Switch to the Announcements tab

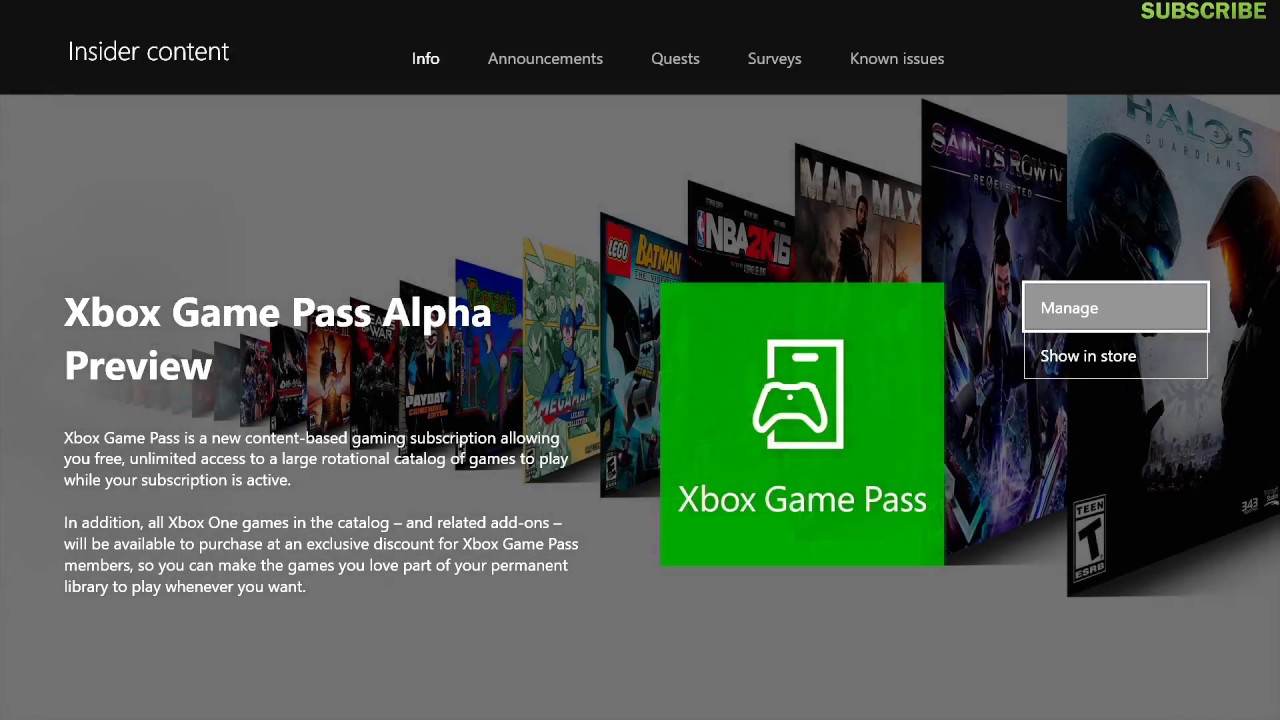tap(545, 59)
